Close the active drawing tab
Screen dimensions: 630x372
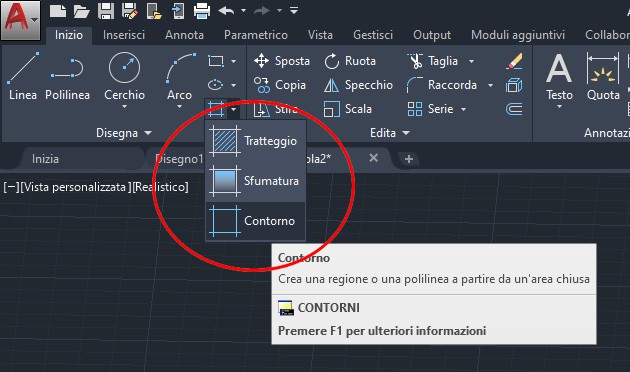pos(374,158)
